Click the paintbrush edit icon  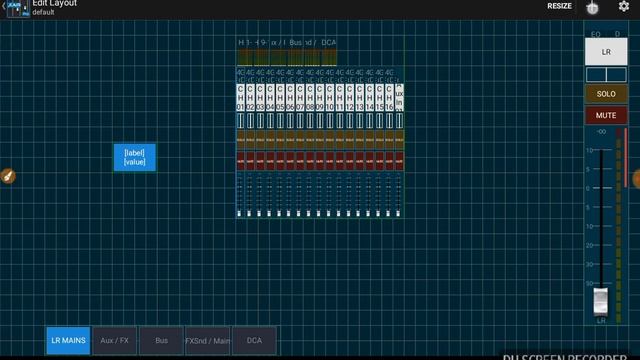[x=8, y=176]
